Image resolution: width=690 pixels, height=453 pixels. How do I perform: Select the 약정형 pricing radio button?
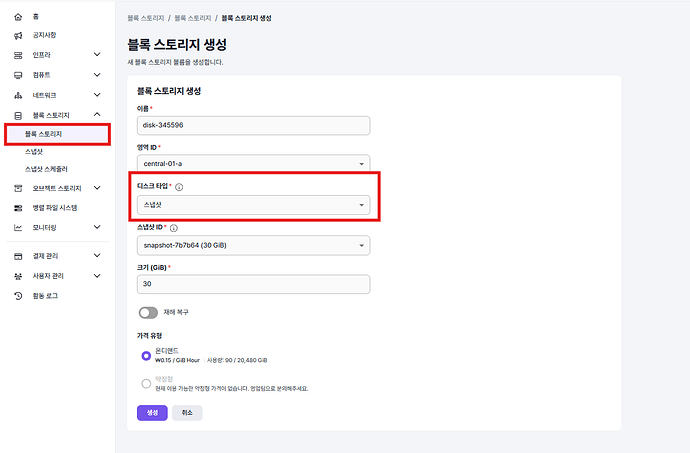pos(146,383)
